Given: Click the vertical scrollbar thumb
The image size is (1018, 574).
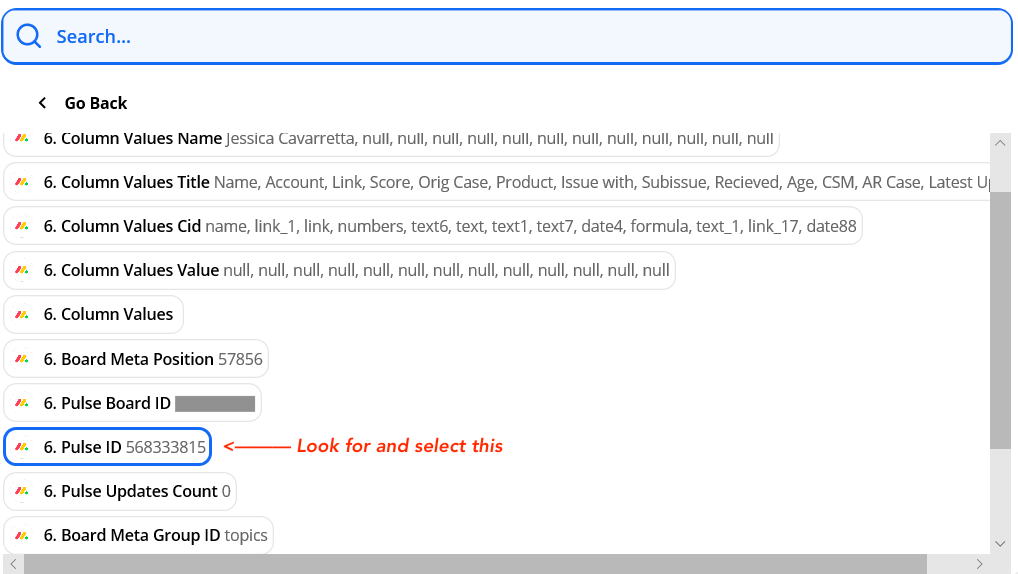Looking at the screenshot, I should tap(1000, 320).
